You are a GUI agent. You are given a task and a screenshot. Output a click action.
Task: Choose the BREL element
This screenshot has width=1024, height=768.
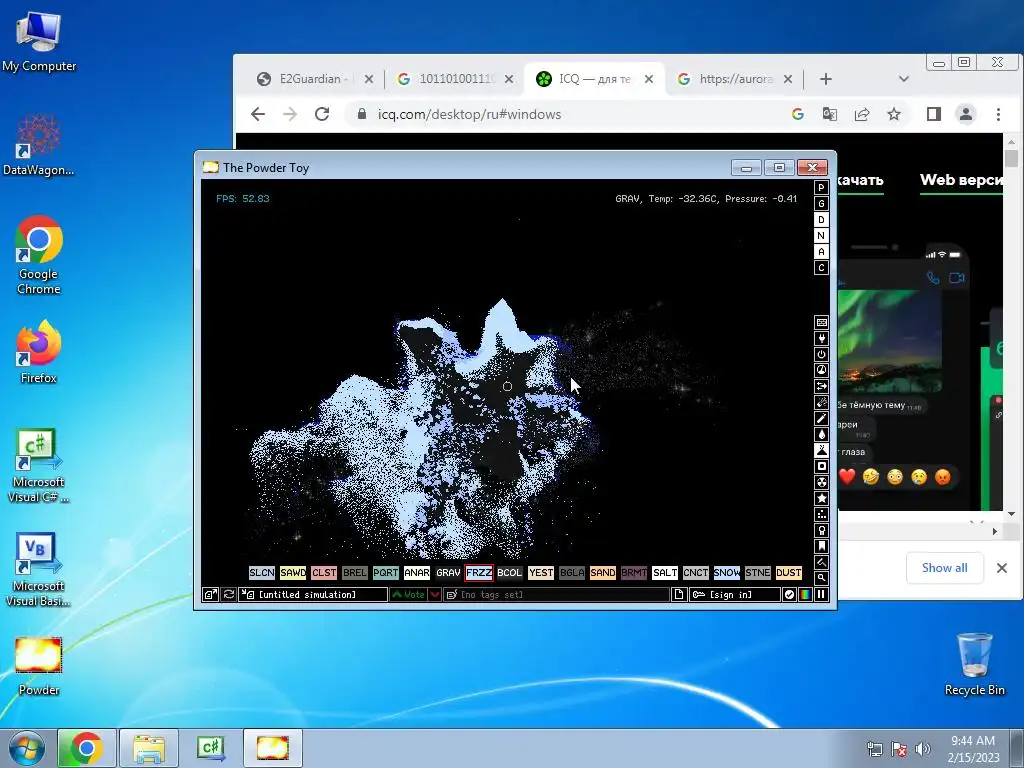[x=355, y=573]
